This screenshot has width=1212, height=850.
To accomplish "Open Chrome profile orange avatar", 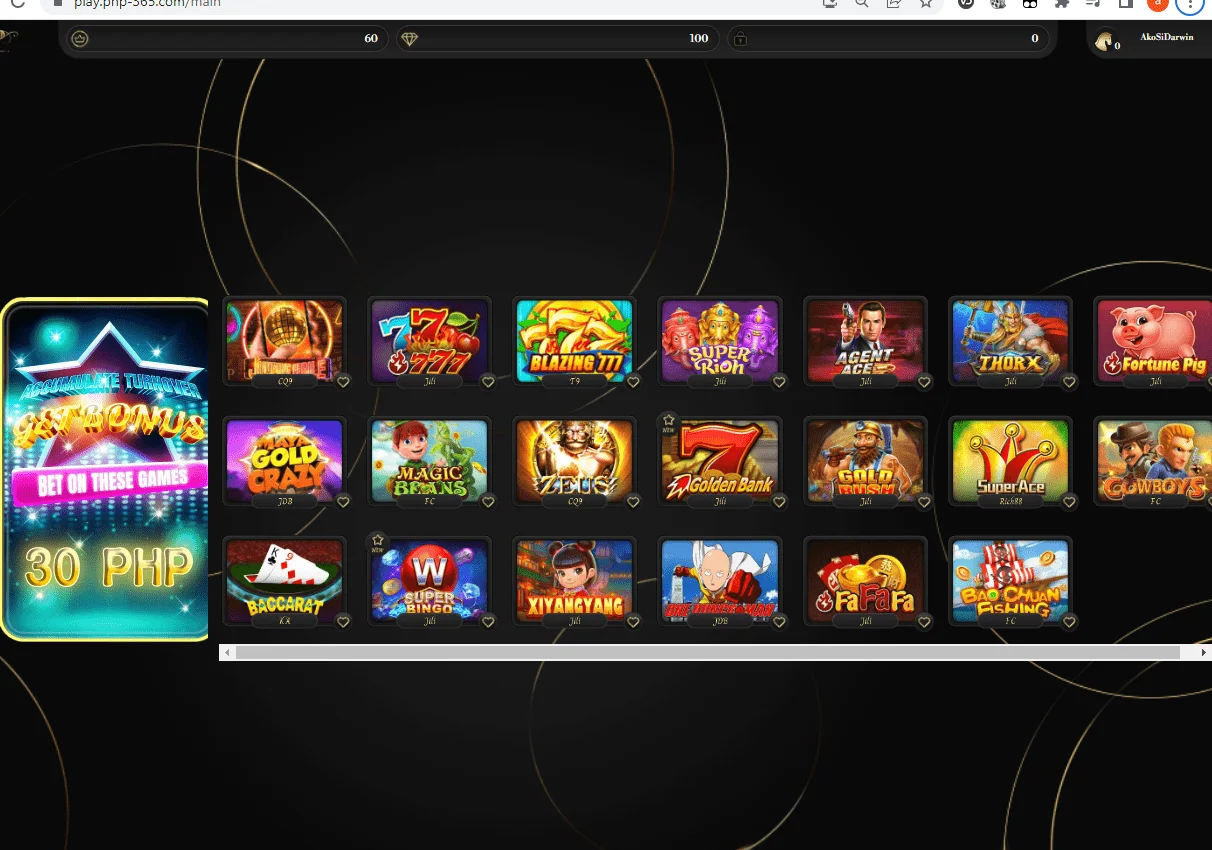I will [x=1157, y=4].
